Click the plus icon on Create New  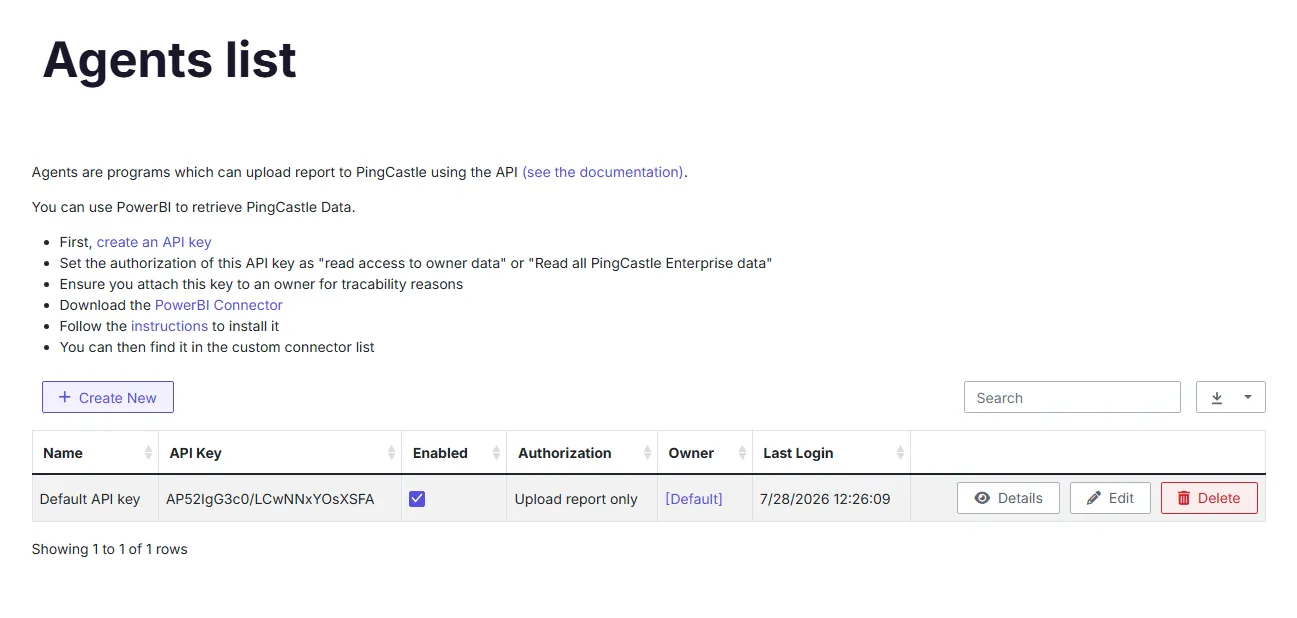coord(65,397)
